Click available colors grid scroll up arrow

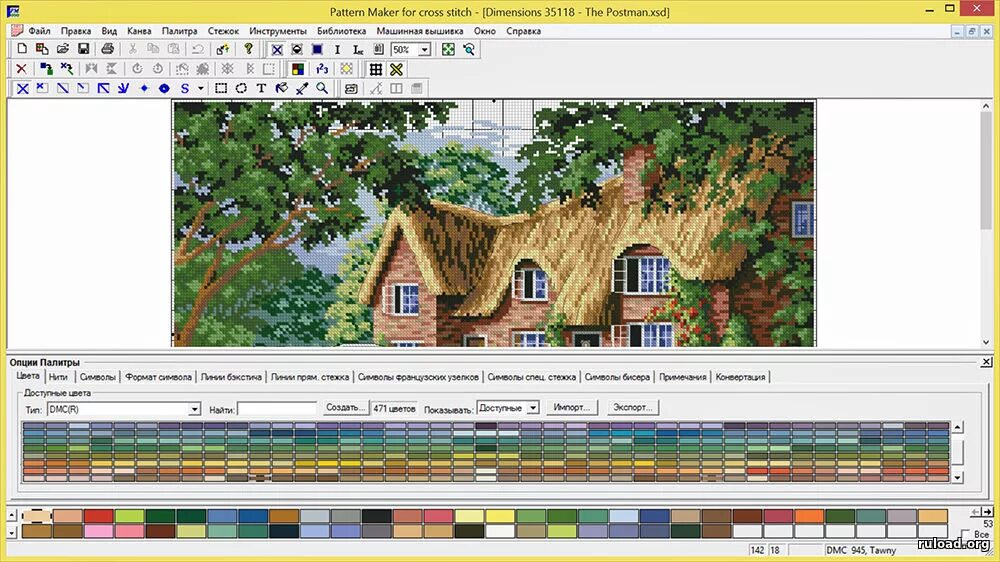pos(957,427)
